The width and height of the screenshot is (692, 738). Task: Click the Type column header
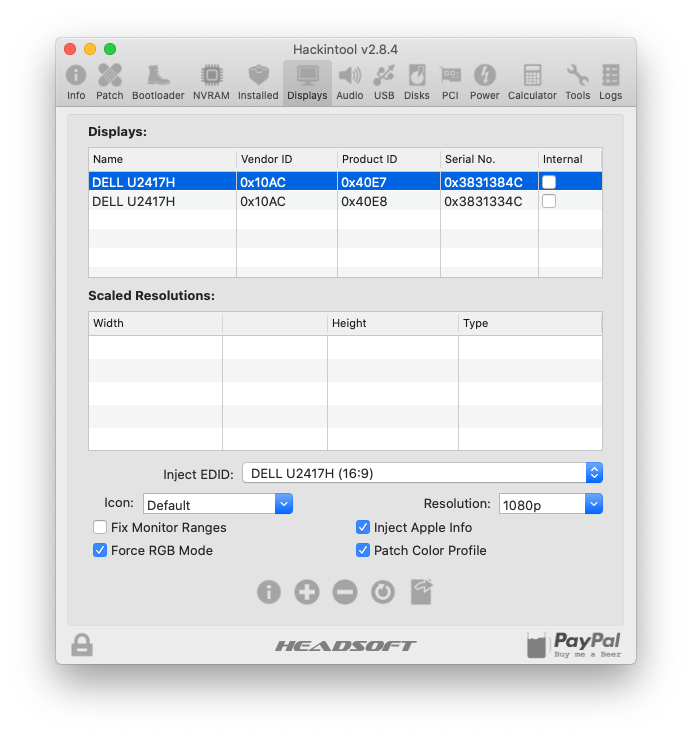pyautogui.click(x=530, y=323)
